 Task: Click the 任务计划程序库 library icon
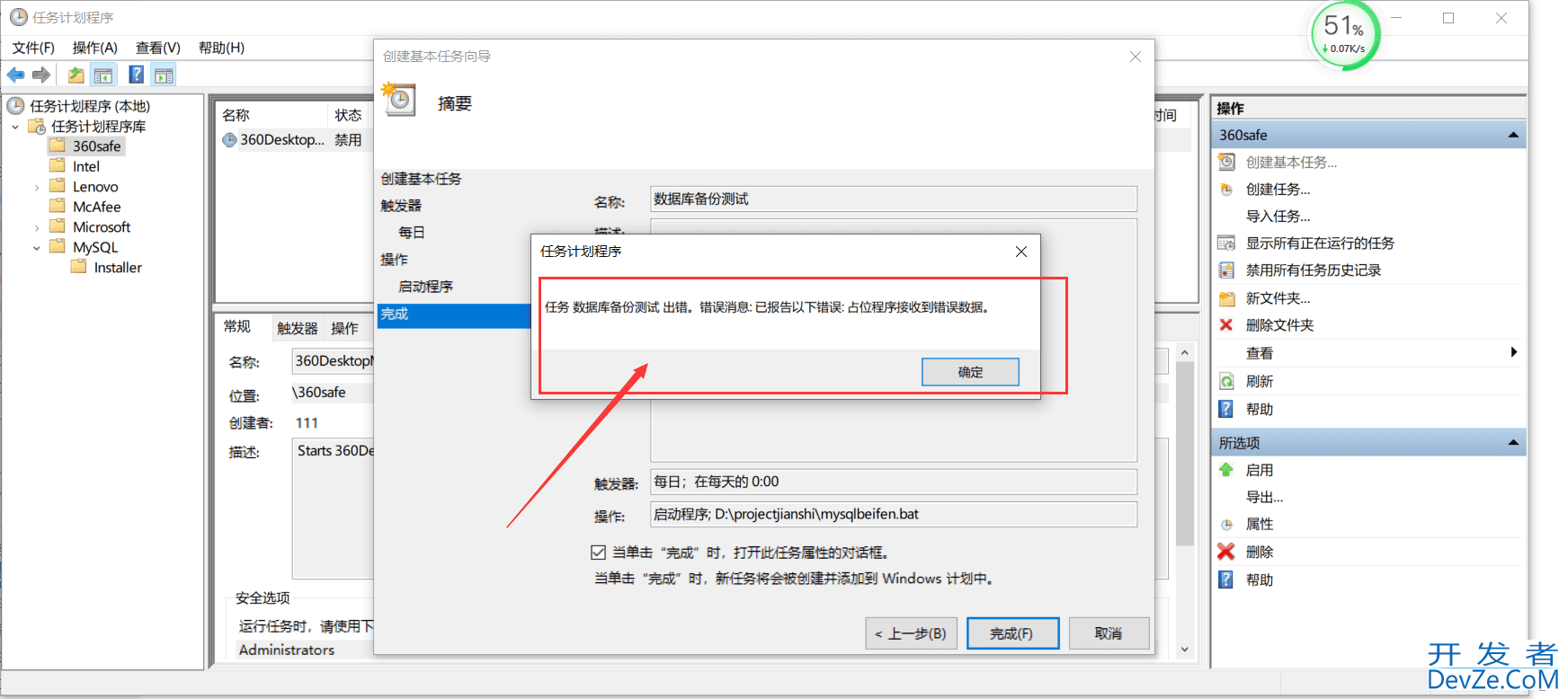click(x=37, y=125)
